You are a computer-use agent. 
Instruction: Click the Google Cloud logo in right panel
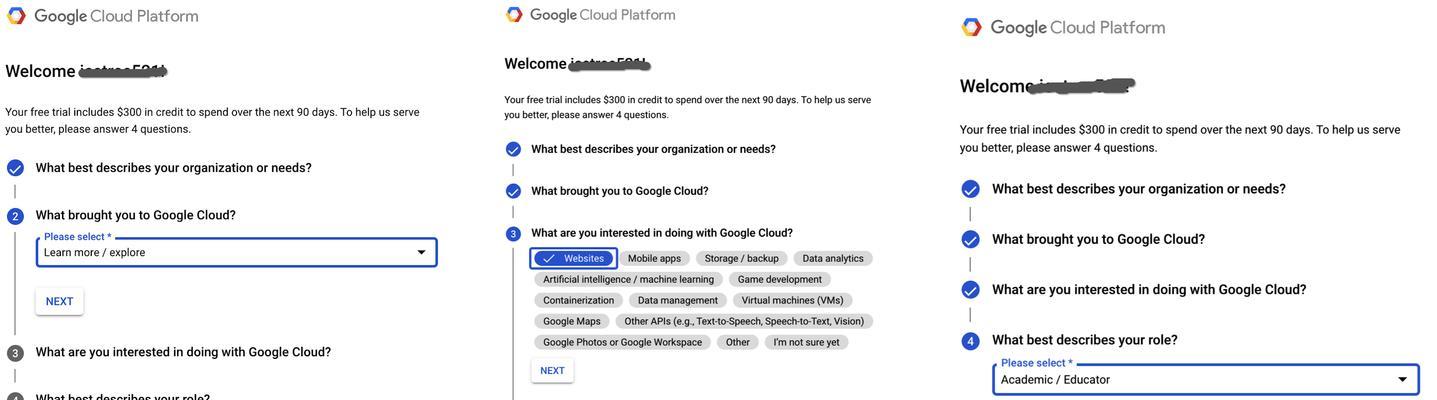[x=971, y=27]
